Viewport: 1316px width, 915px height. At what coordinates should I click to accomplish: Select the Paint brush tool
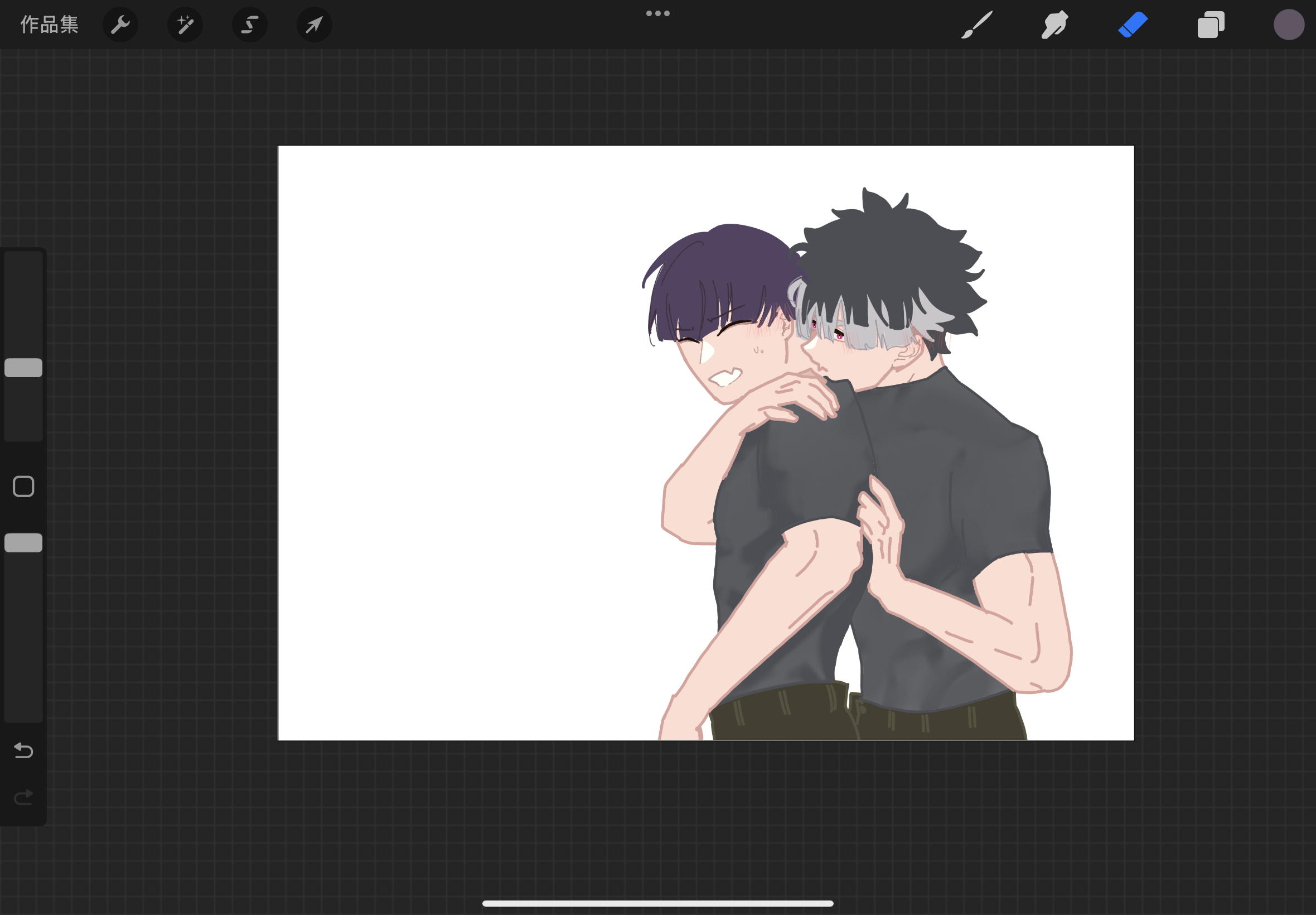coord(976,25)
